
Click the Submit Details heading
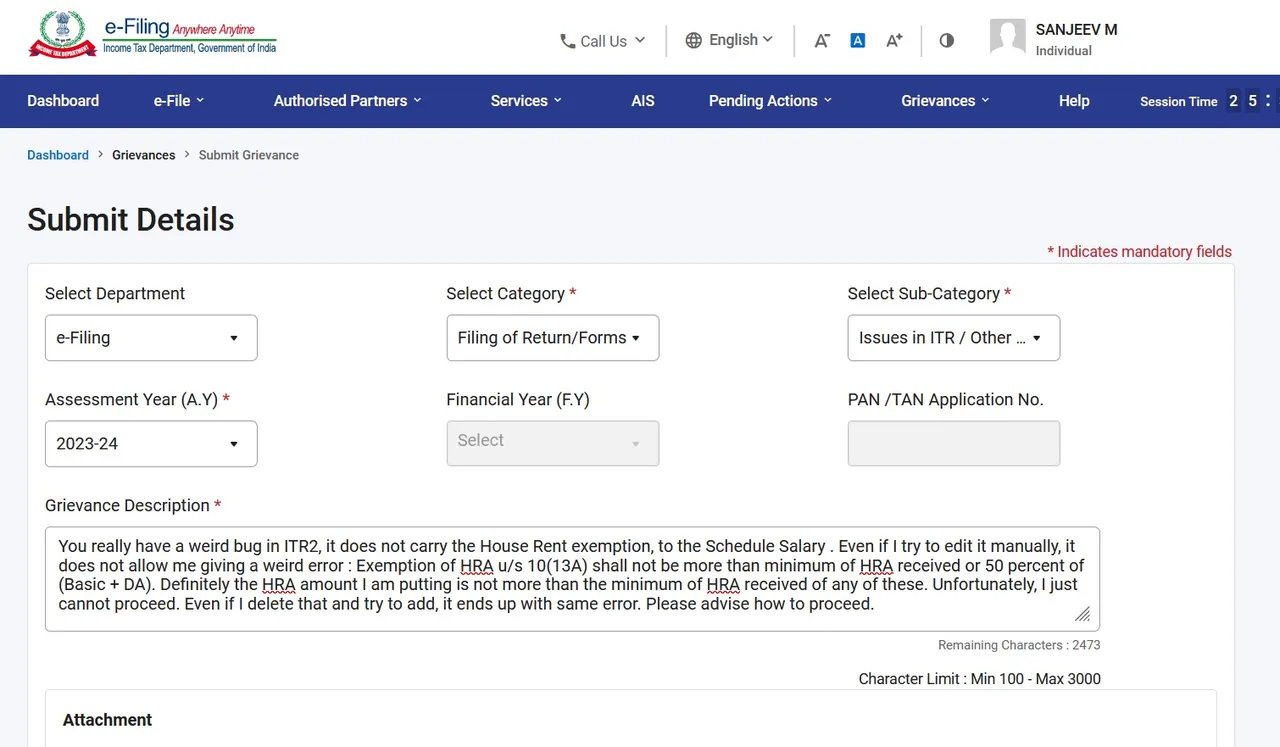(131, 219)
